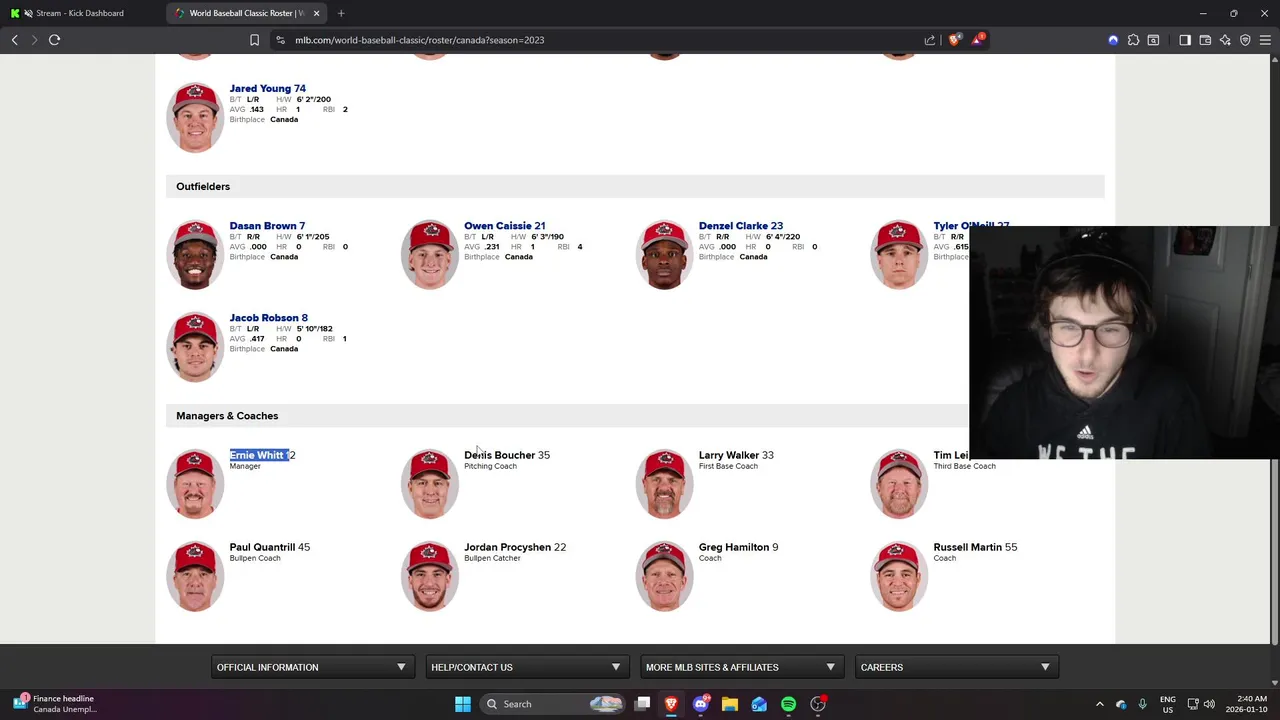
Task: Switch to the Stream - Kick Dashboard tab
Action: (80, 13)
